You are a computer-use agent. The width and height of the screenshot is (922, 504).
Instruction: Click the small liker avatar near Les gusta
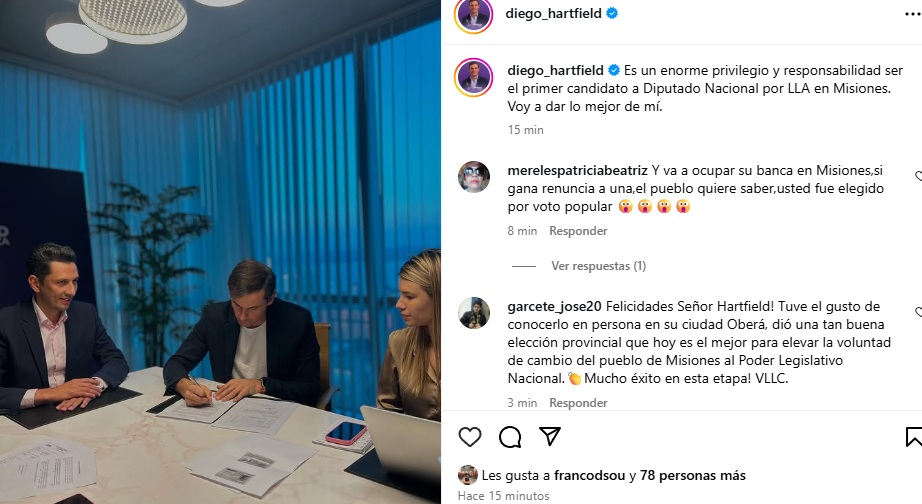pos(468,475)
